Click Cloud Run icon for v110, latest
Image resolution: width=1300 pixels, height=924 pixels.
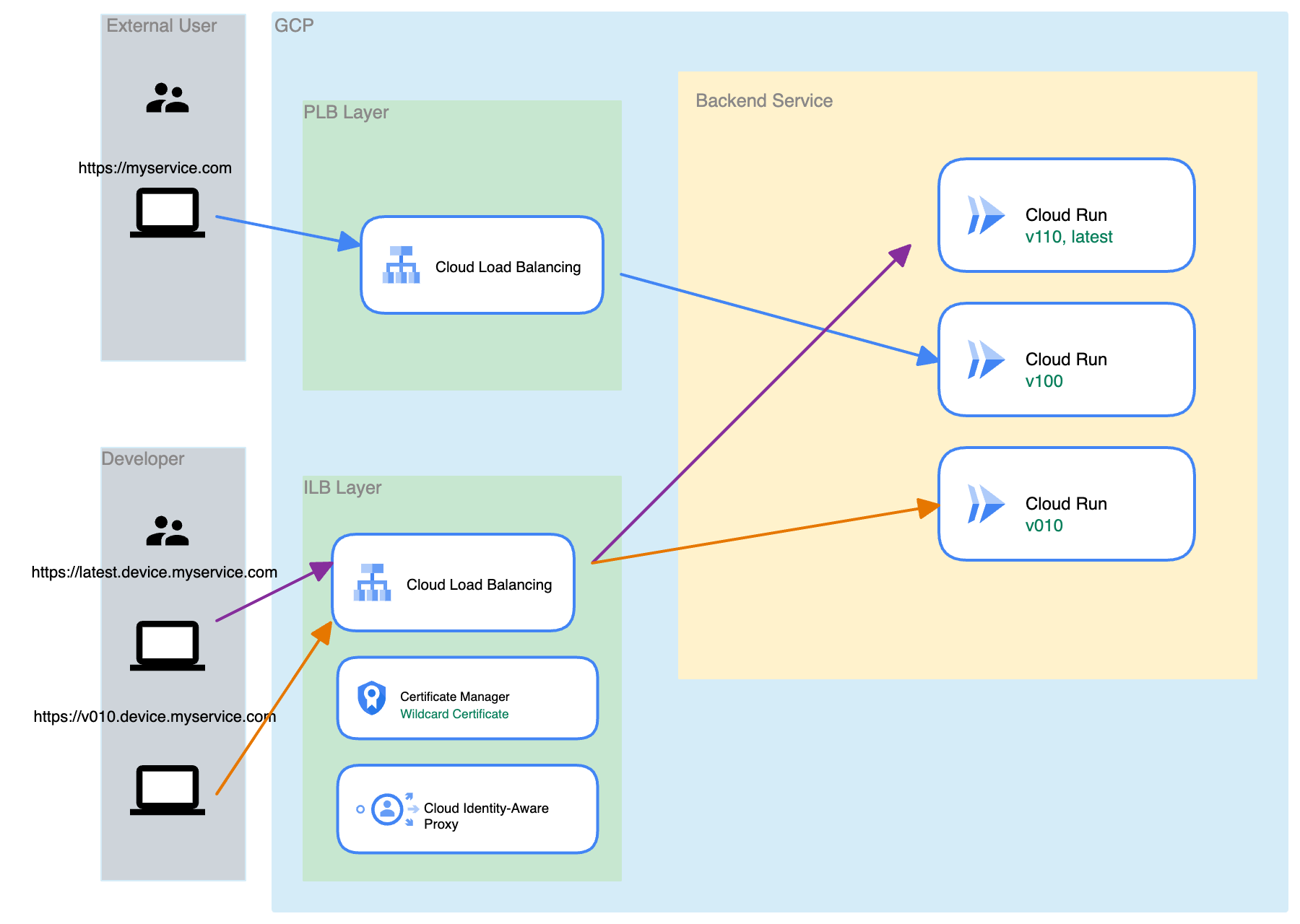986,215
